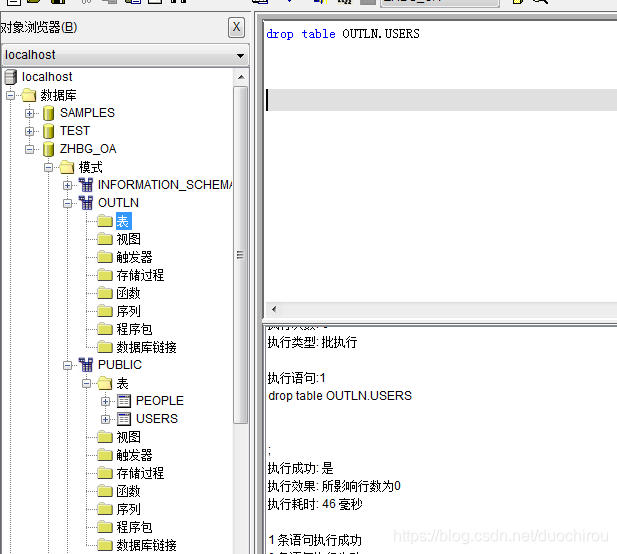617x554 pixels.
Task: Select SAMPLES database label
Action: click(x=87, y=113)
